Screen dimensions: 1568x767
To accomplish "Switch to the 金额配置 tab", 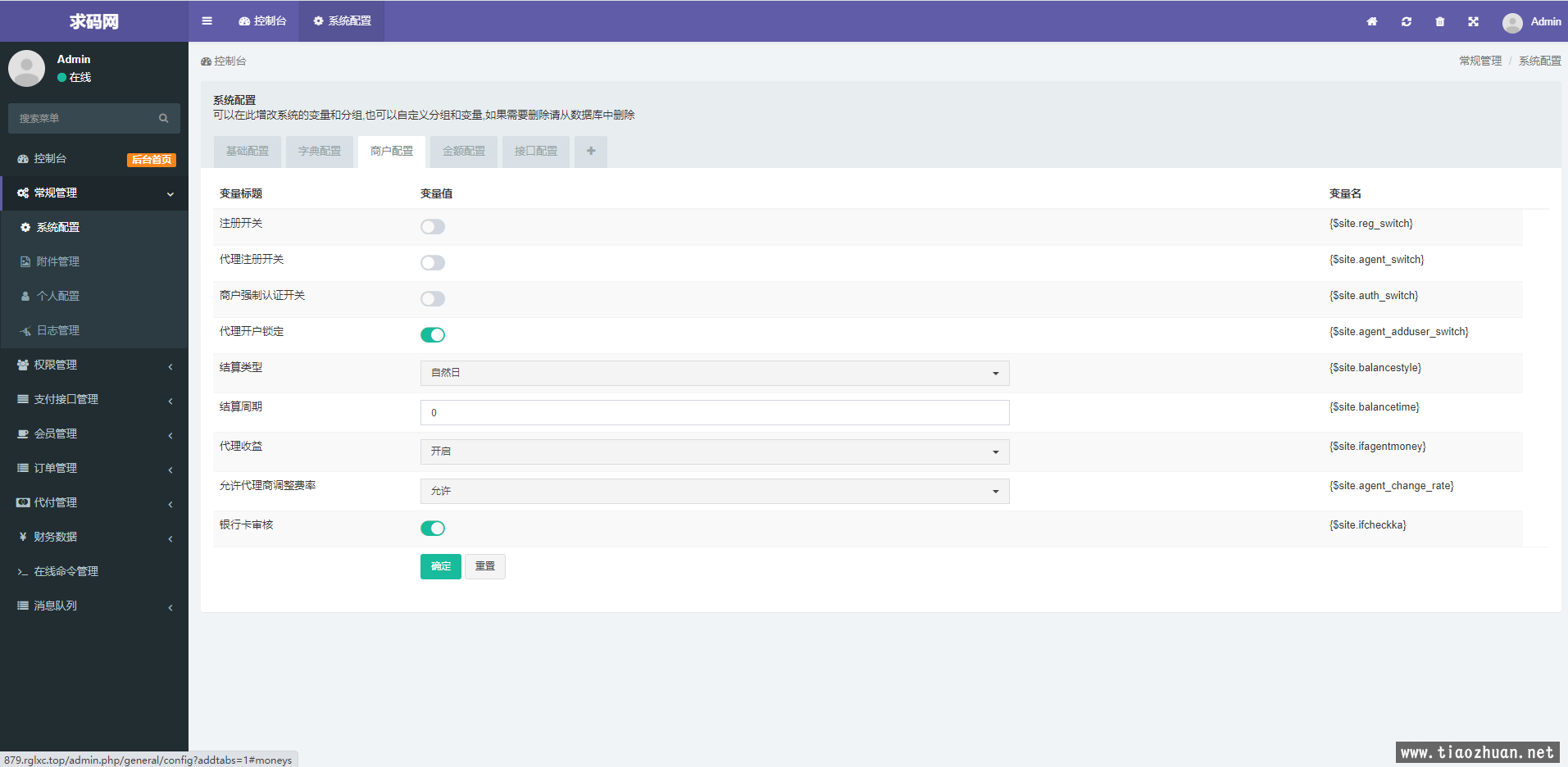I will [464, 152].
